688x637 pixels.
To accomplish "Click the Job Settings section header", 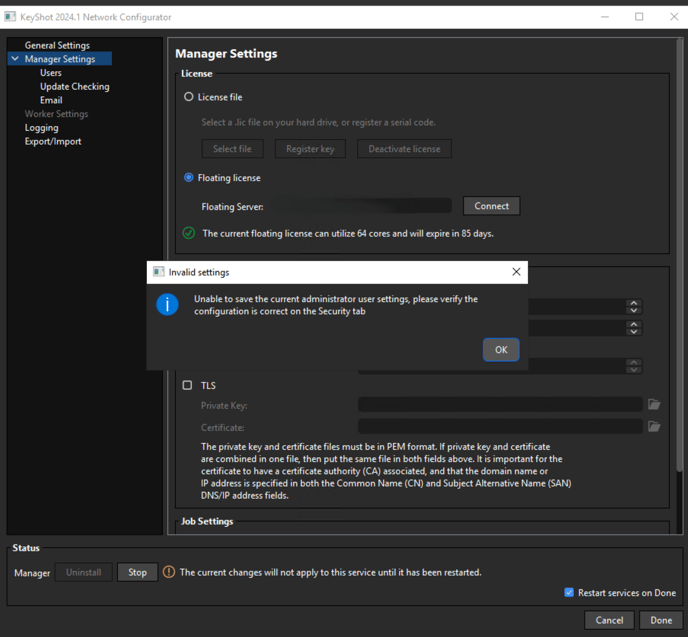I will [x=207, y=521].
